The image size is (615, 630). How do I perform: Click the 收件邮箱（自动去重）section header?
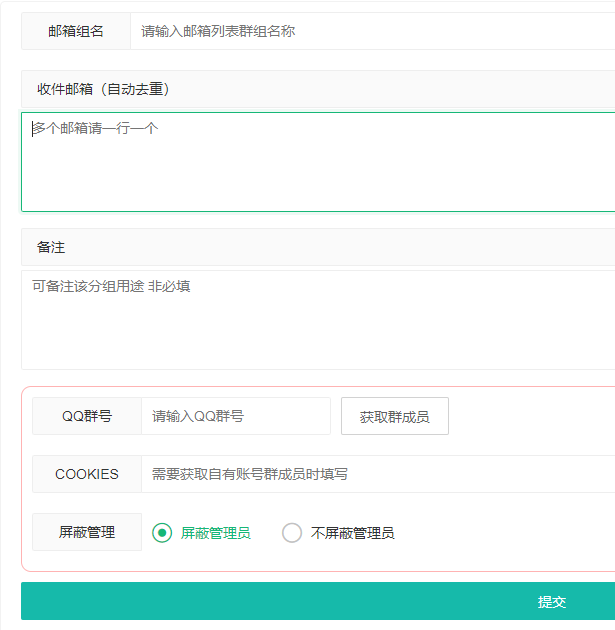tap(318, 89)
